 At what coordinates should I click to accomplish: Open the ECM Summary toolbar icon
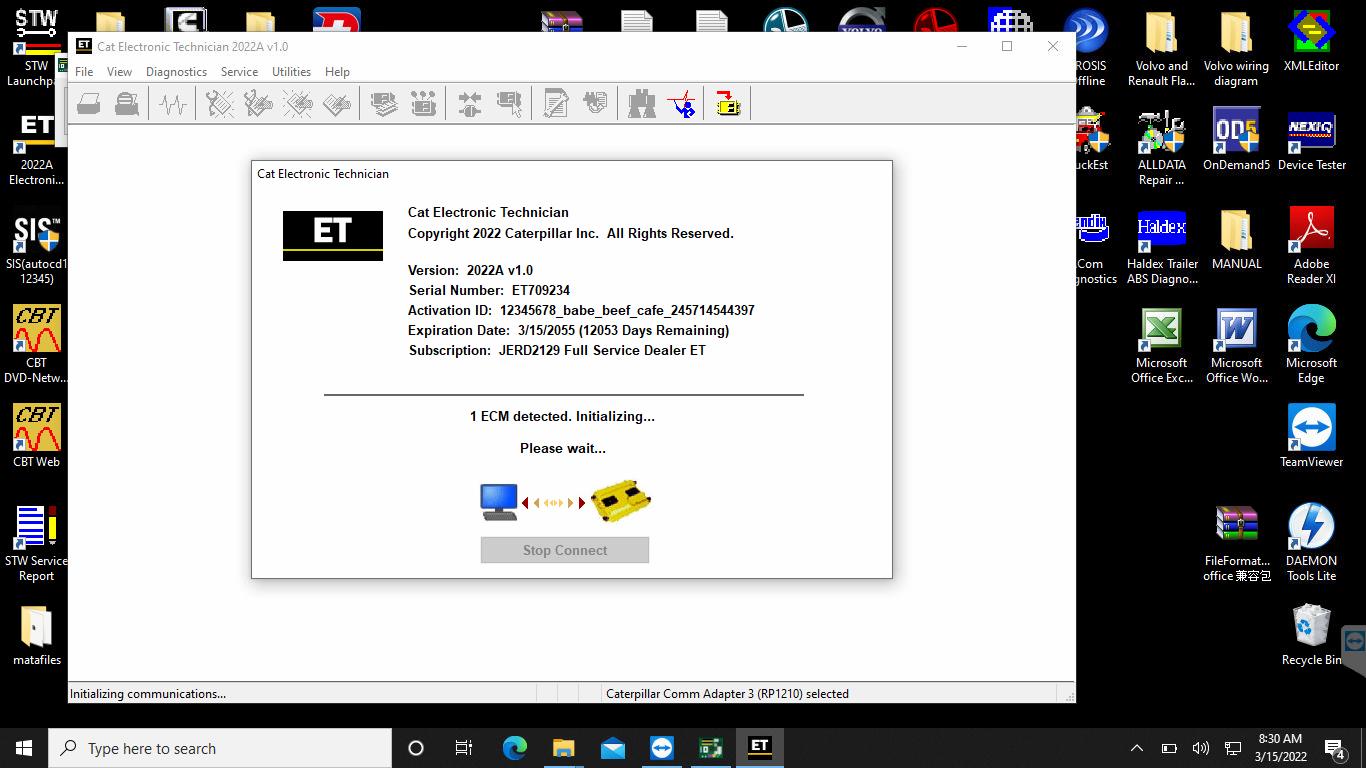point(384,103)
